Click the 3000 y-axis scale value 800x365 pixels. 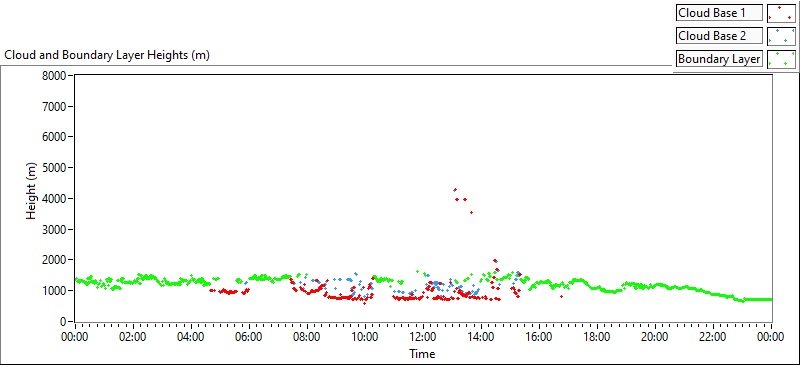click(54, 230)
